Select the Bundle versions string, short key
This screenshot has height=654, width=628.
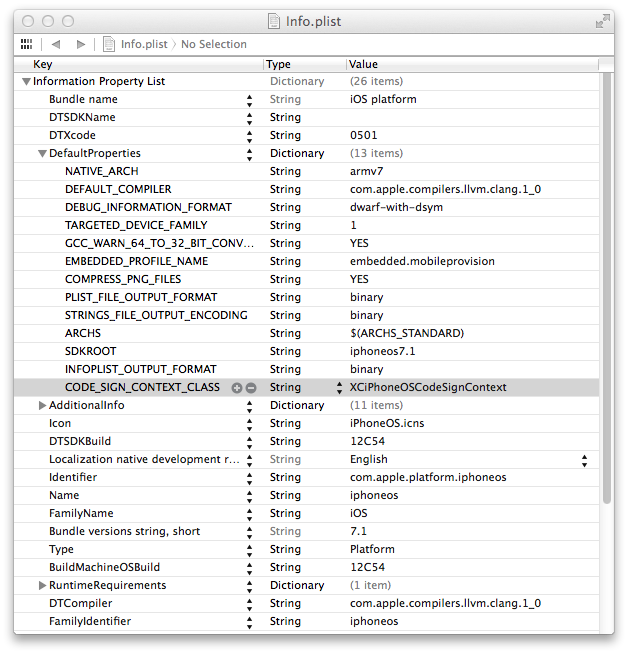[124, 531]
